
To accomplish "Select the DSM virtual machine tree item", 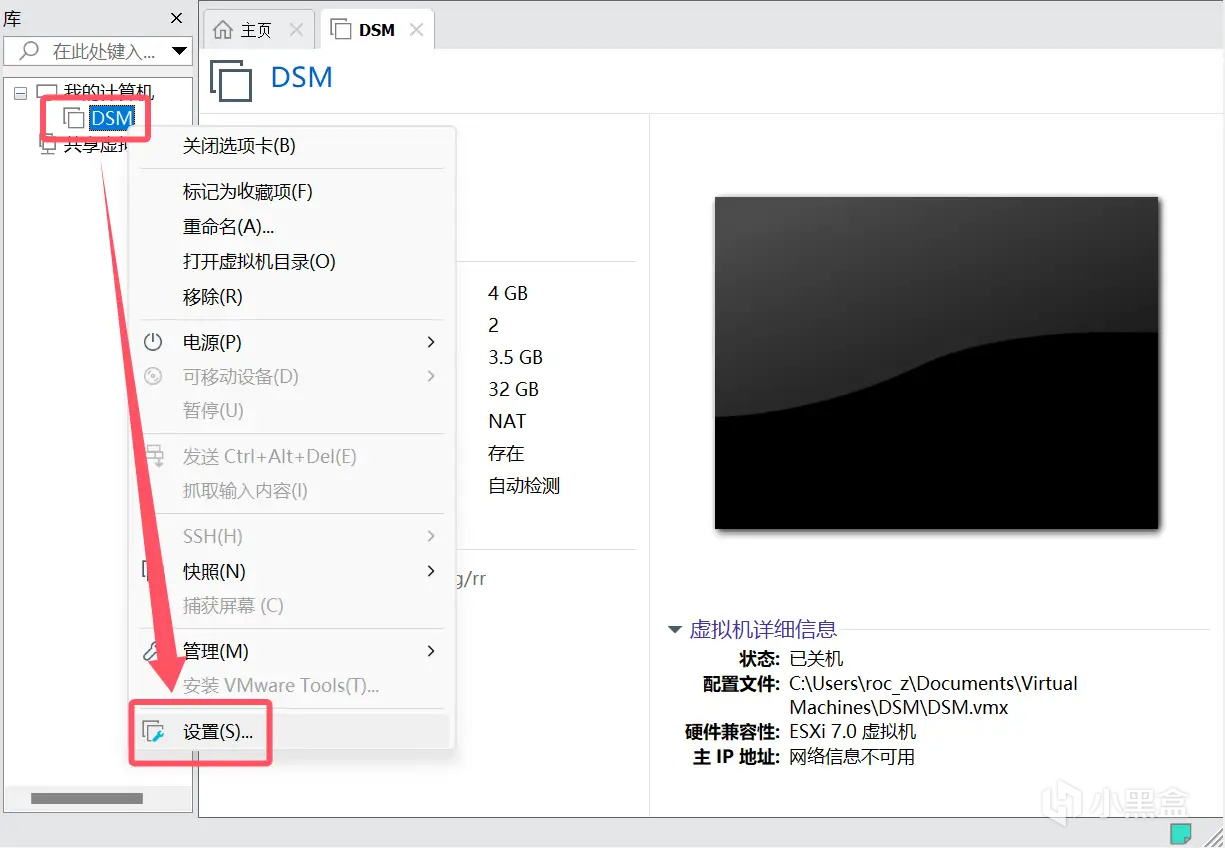I will click(111, 118).
